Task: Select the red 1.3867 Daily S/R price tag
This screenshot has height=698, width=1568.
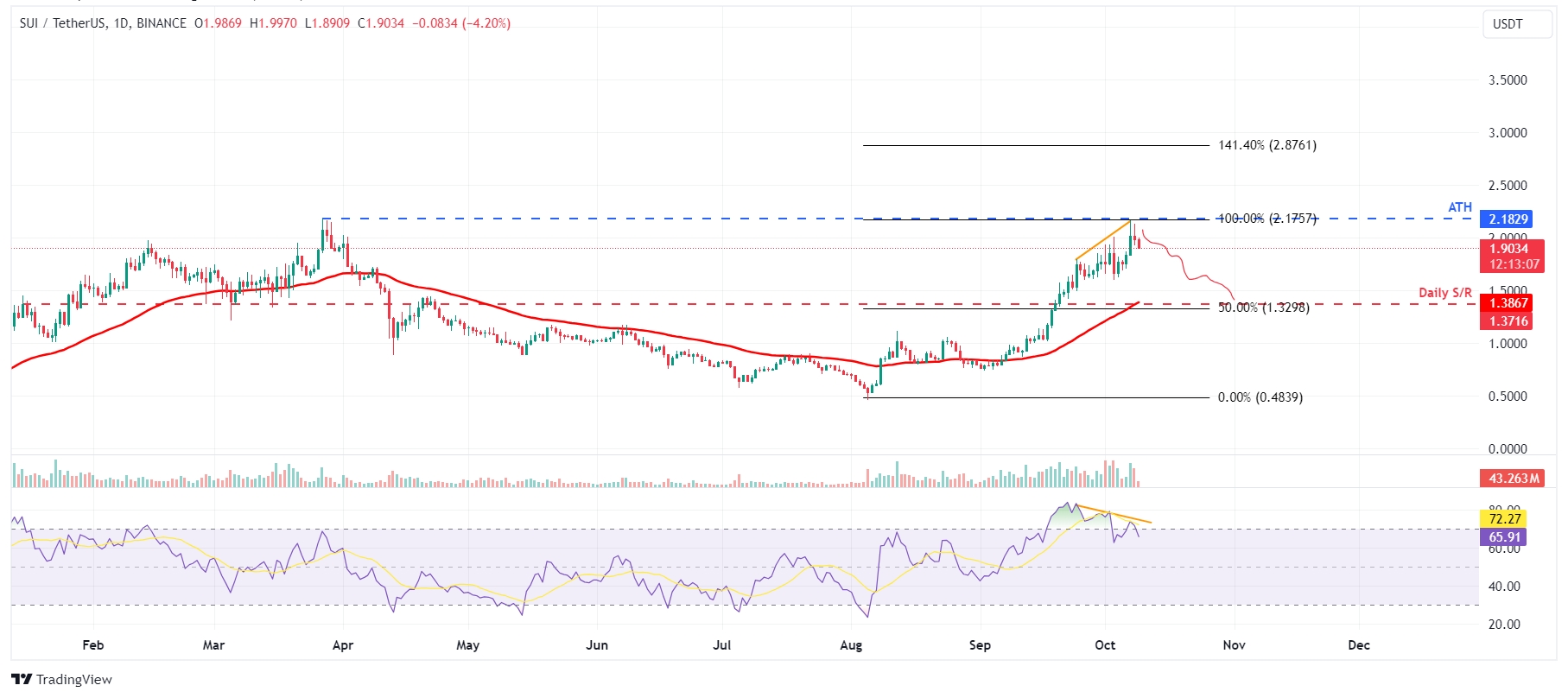Action: 1508,303
